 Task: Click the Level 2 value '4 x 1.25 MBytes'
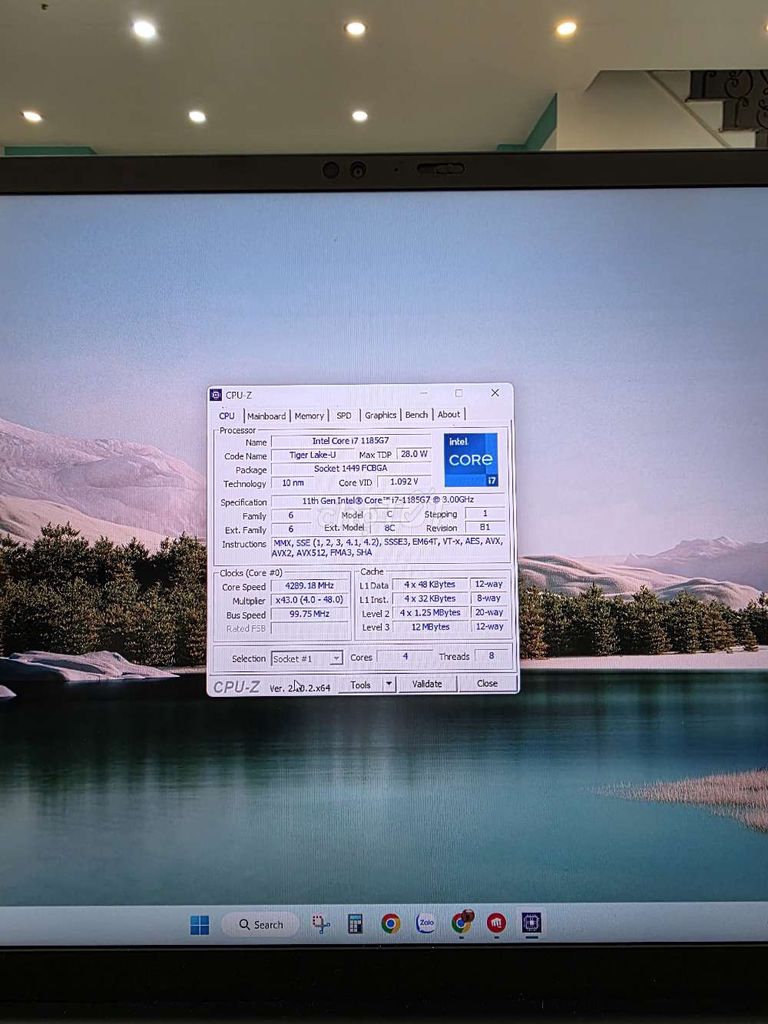(430, 613)
